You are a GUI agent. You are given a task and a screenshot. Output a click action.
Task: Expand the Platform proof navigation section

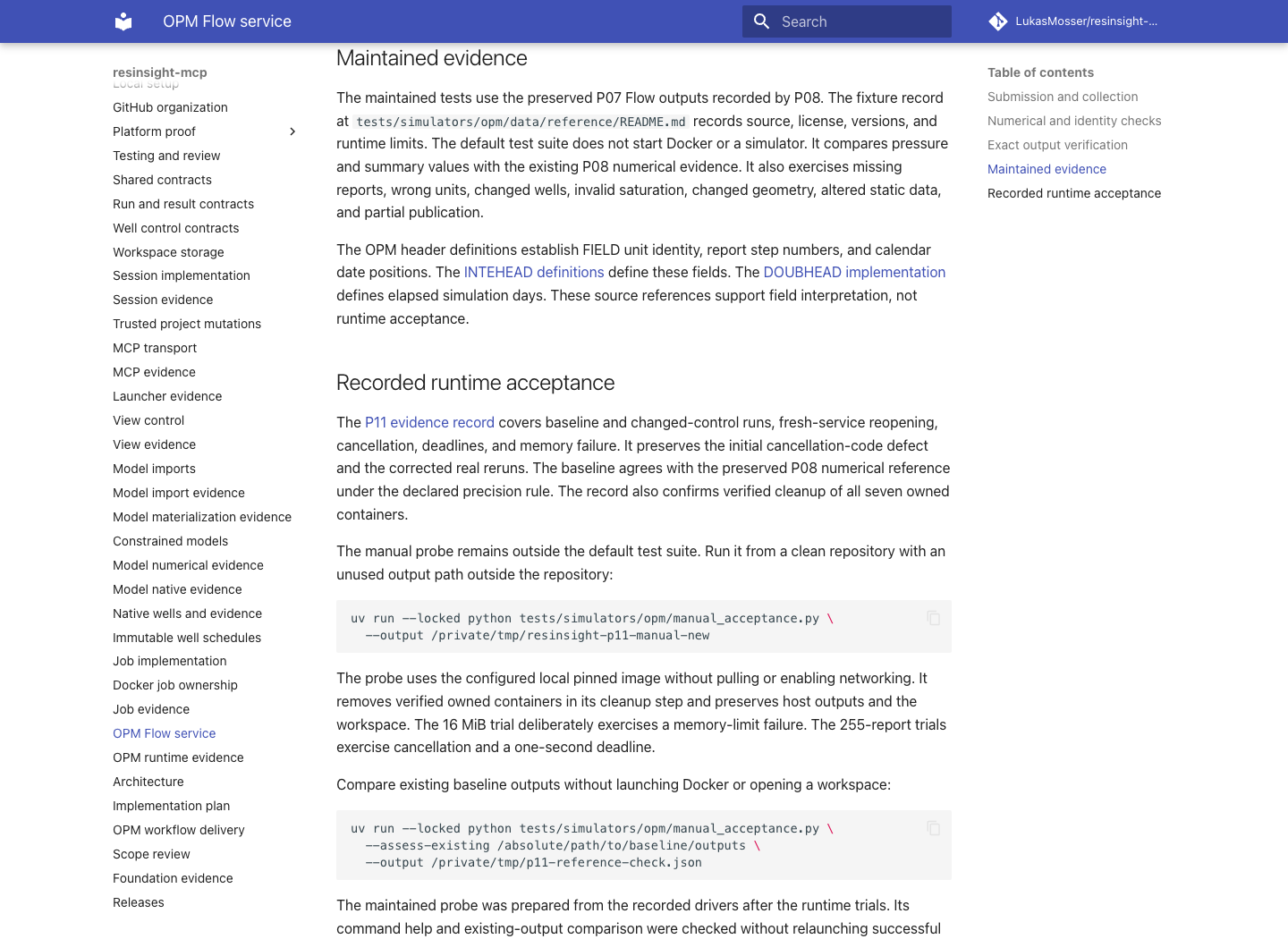(x=292, y=131)
